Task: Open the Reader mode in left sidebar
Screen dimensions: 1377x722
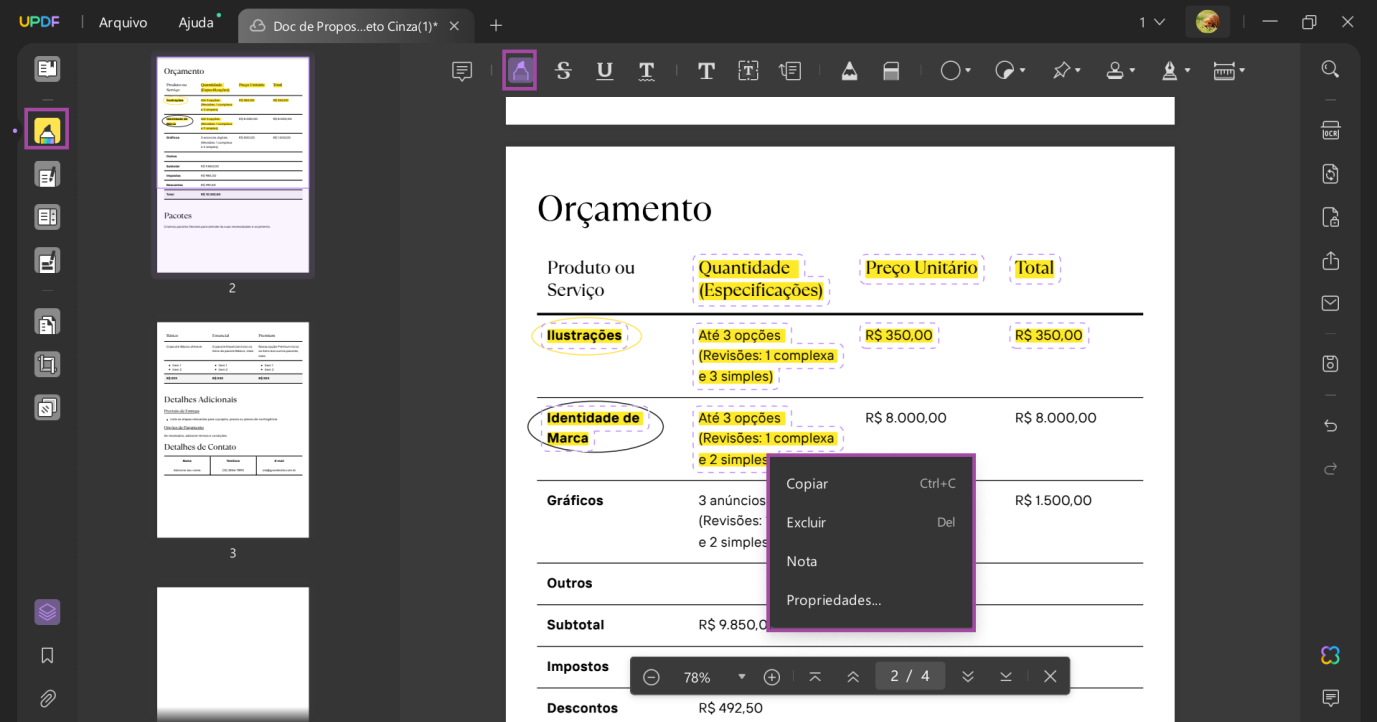Action: pos(47,69)
